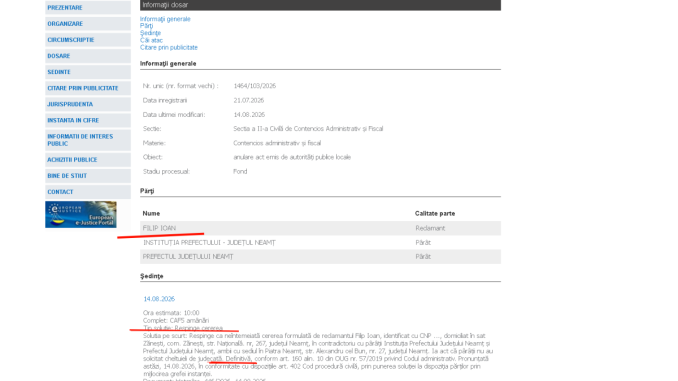Screen dimensions: 678x381
Task: Open the European e-Justice Portal banner
Action: coord(81,215)
